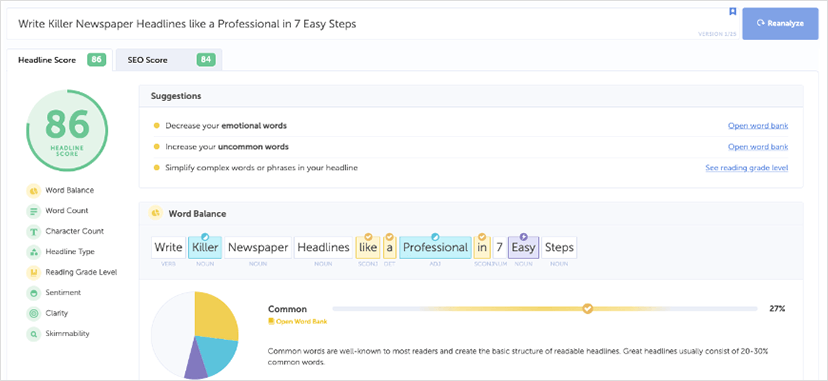The height and width of the screenshot is (381, 828).
Task: Click the yellow word chip 'in'
Action: [482, 247]
